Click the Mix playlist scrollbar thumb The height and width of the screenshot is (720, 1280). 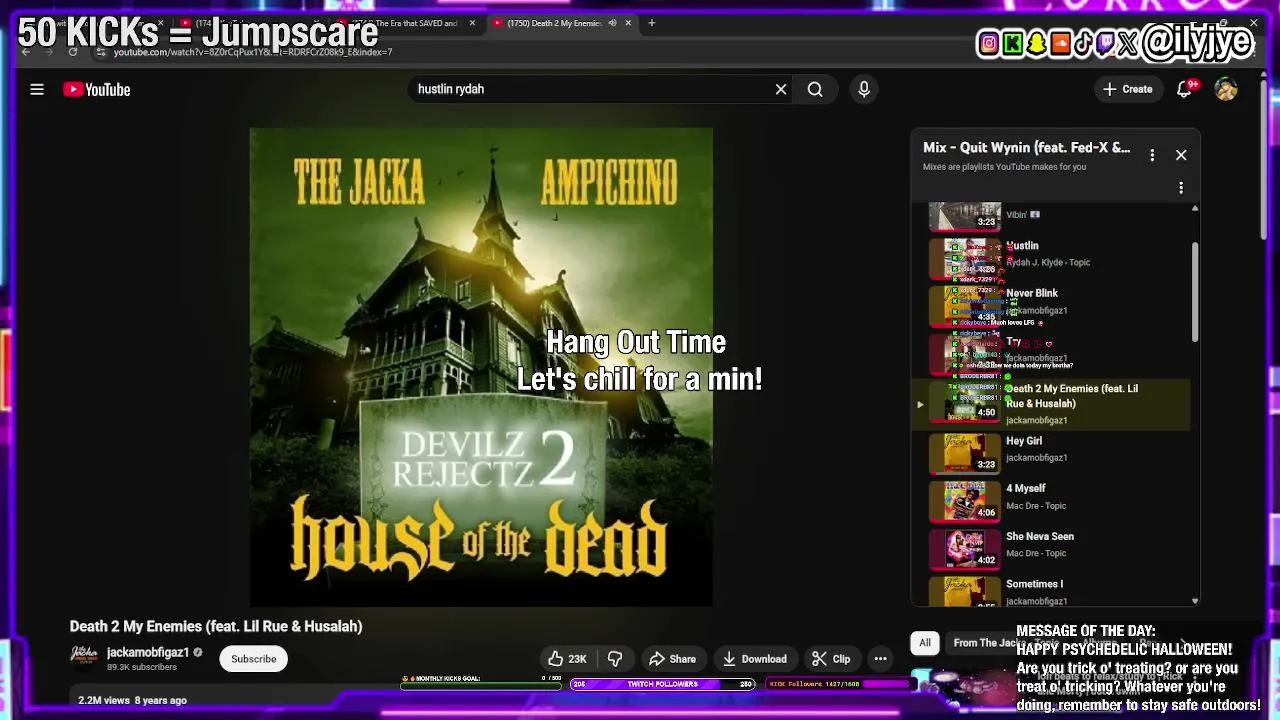(x=1194, y=291)
